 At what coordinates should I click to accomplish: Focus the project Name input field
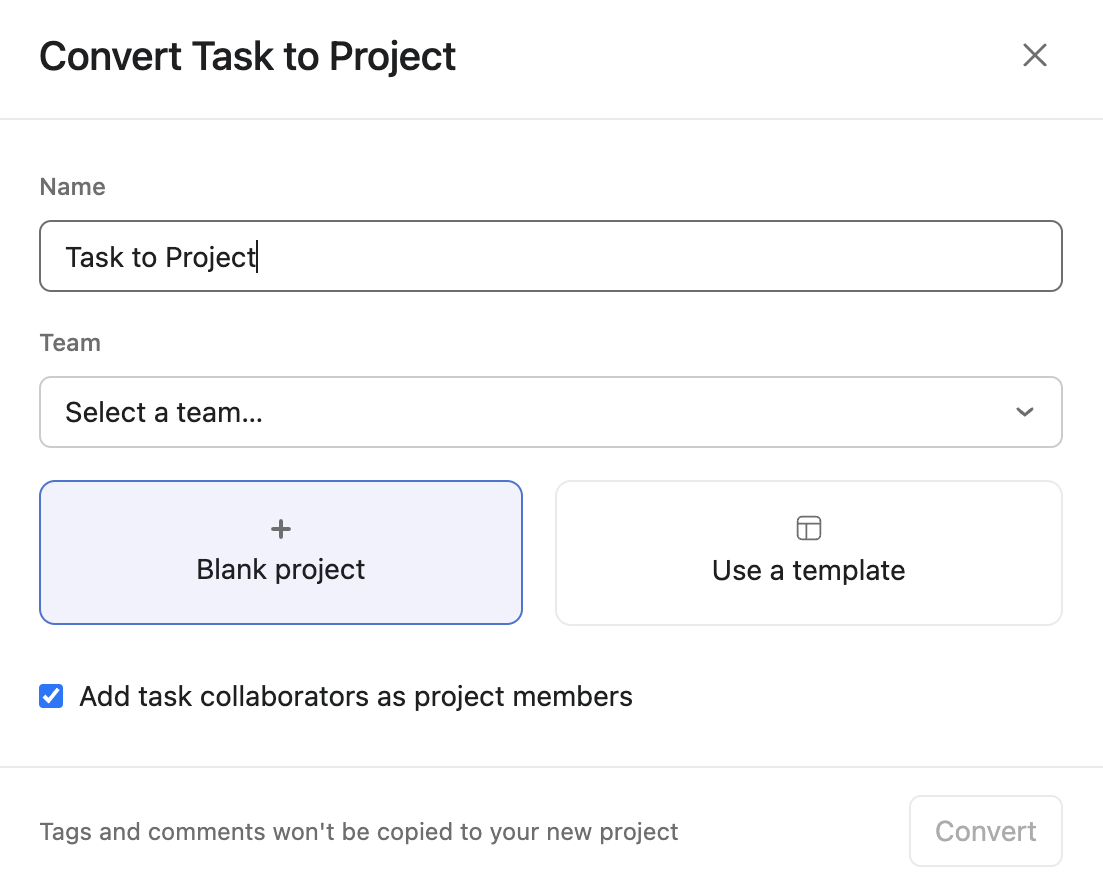(x=550, y=257)
